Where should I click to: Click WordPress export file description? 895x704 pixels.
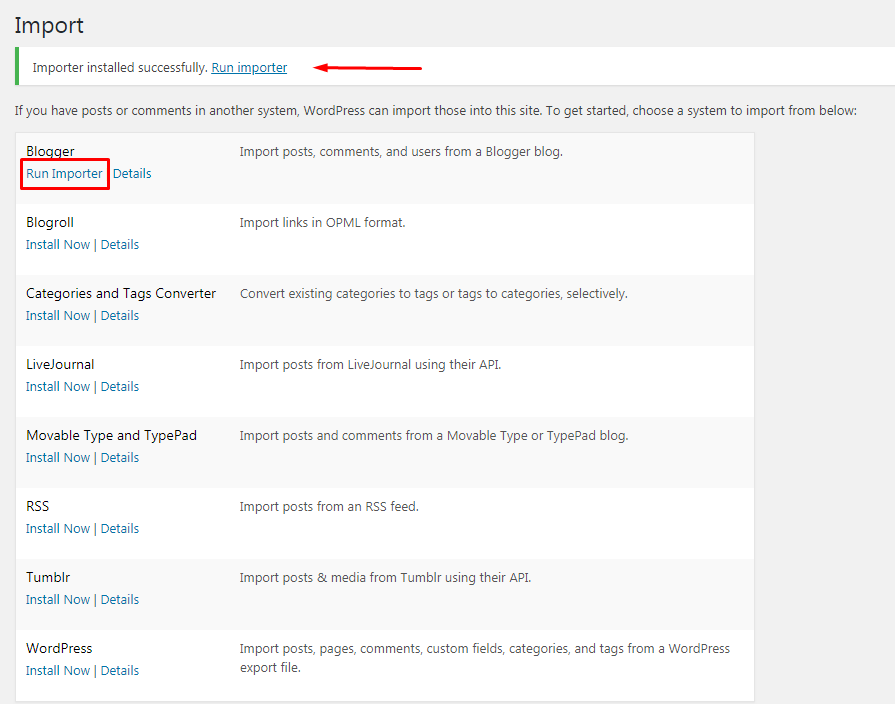[485, 658]
